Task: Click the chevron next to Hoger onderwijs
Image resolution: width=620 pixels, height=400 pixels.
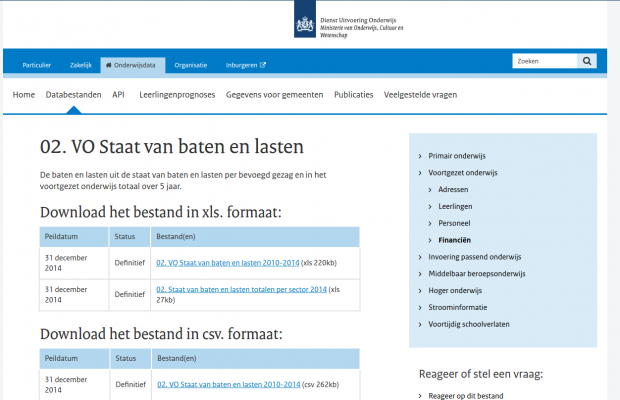Action: (420, 291)
